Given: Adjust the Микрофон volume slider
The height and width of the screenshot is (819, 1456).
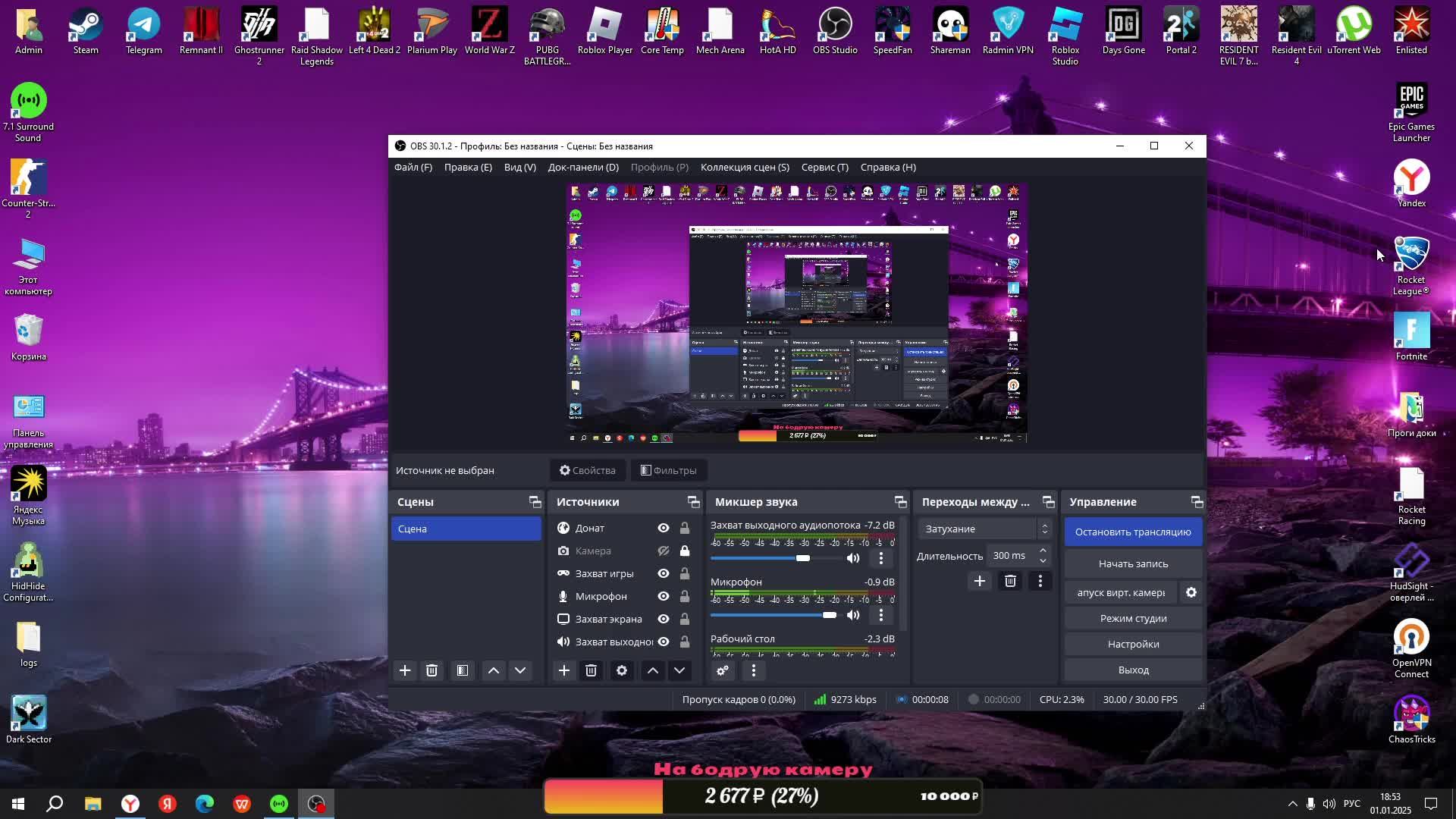Looking at the screenshot, I should [829, 615].
